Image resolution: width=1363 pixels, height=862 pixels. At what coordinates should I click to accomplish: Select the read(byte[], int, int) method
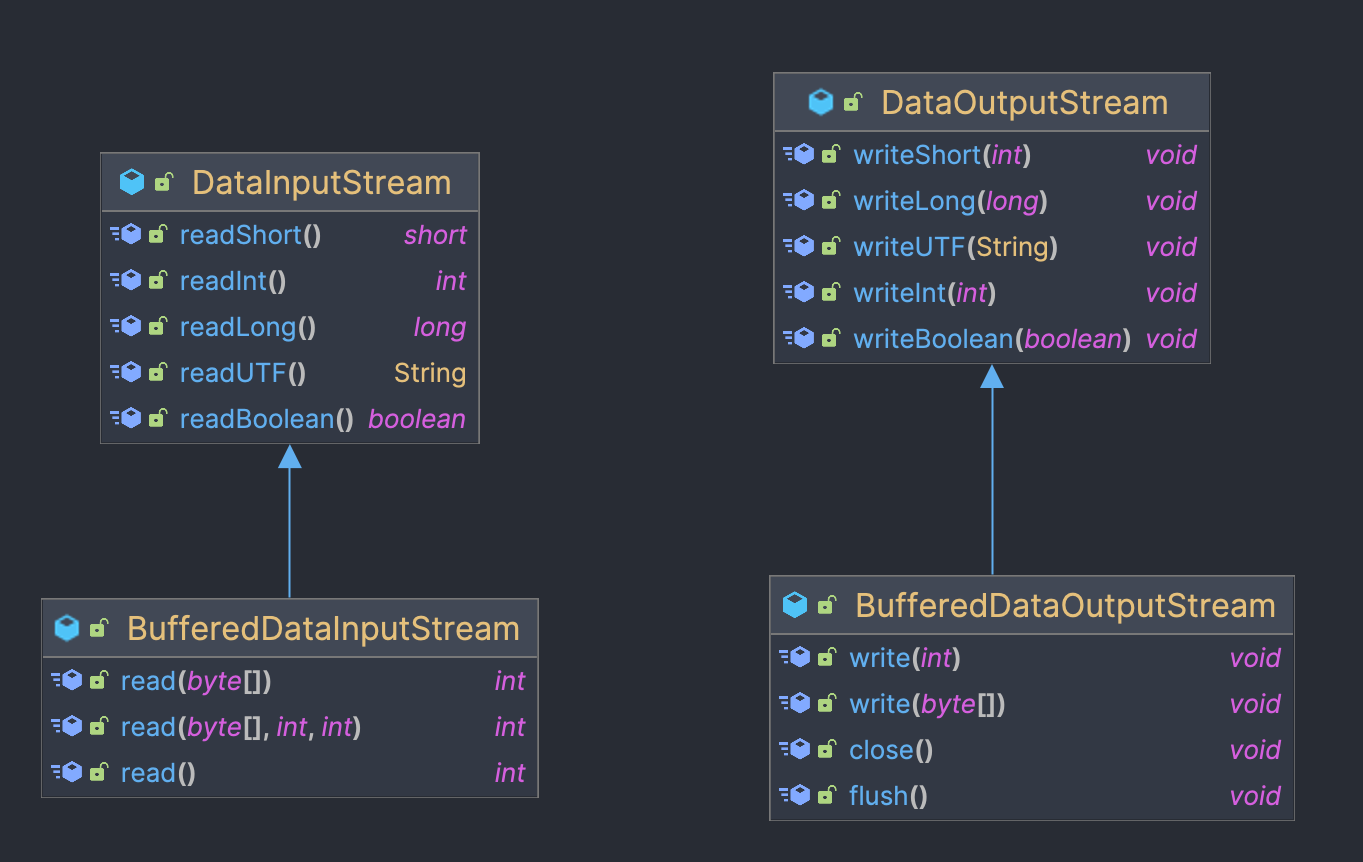click(x=241, y=727)
